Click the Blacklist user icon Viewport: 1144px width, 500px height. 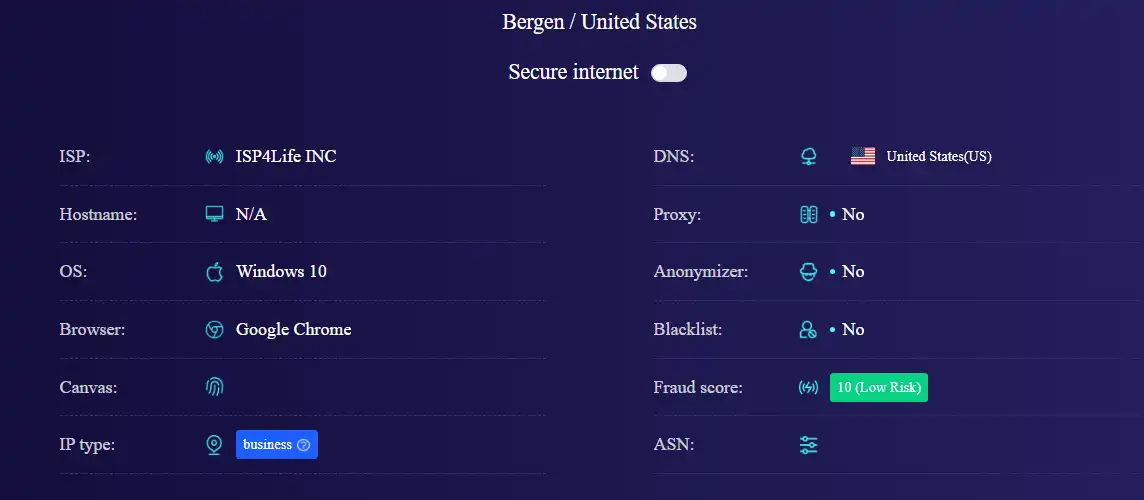coord(808,330)
